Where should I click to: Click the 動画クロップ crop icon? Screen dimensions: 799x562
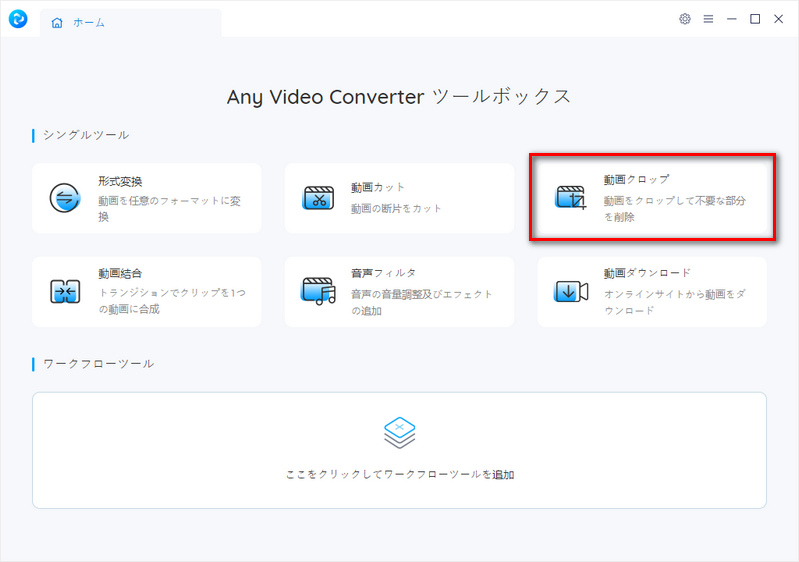[x=571, y=198]
